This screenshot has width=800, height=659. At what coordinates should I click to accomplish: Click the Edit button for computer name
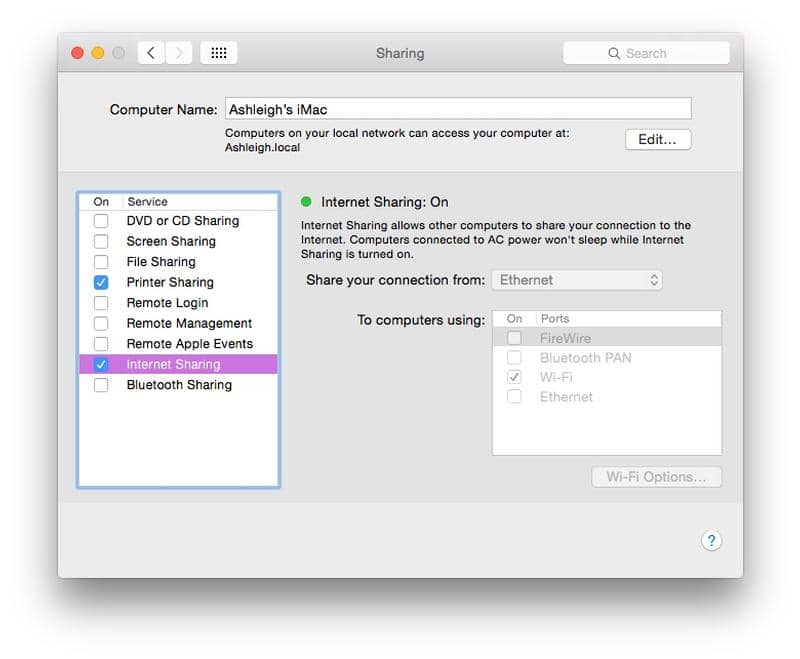pyautogui.click(x=657, y=139)
